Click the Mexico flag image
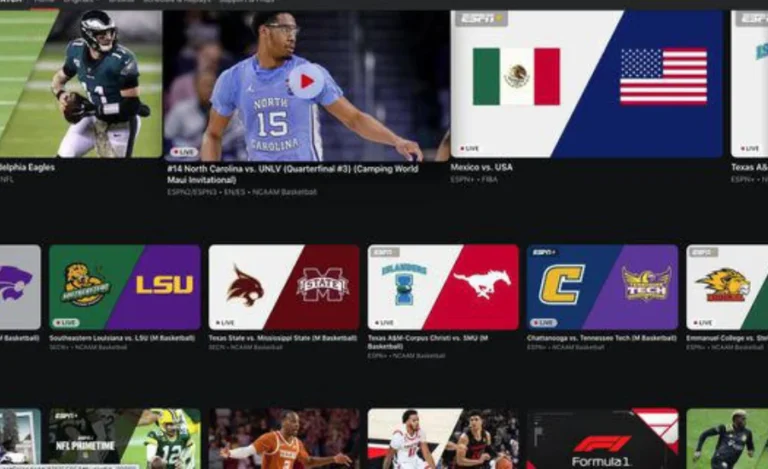Screen dimensions: 768x469 516,76
